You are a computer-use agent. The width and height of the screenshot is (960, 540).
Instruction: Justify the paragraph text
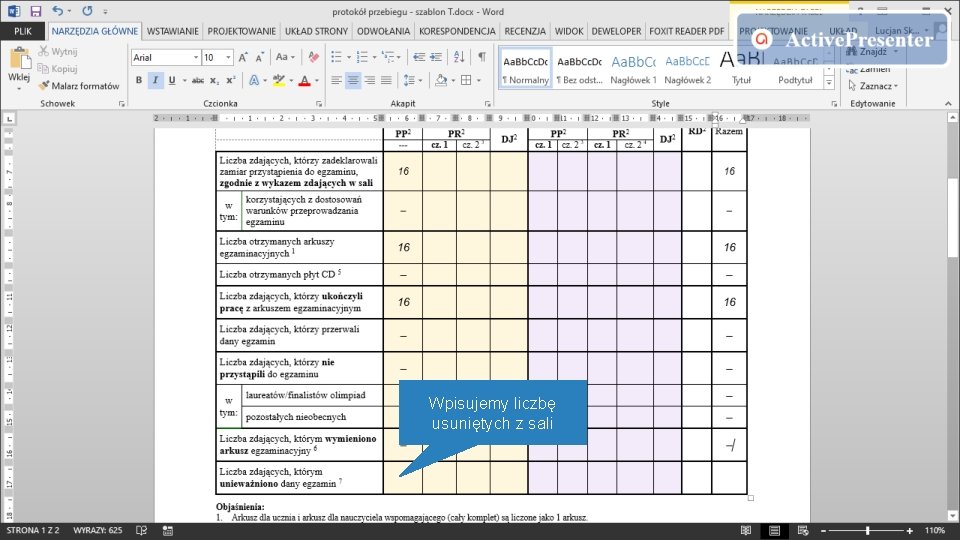pyautogui.click(x=386, y=80)
